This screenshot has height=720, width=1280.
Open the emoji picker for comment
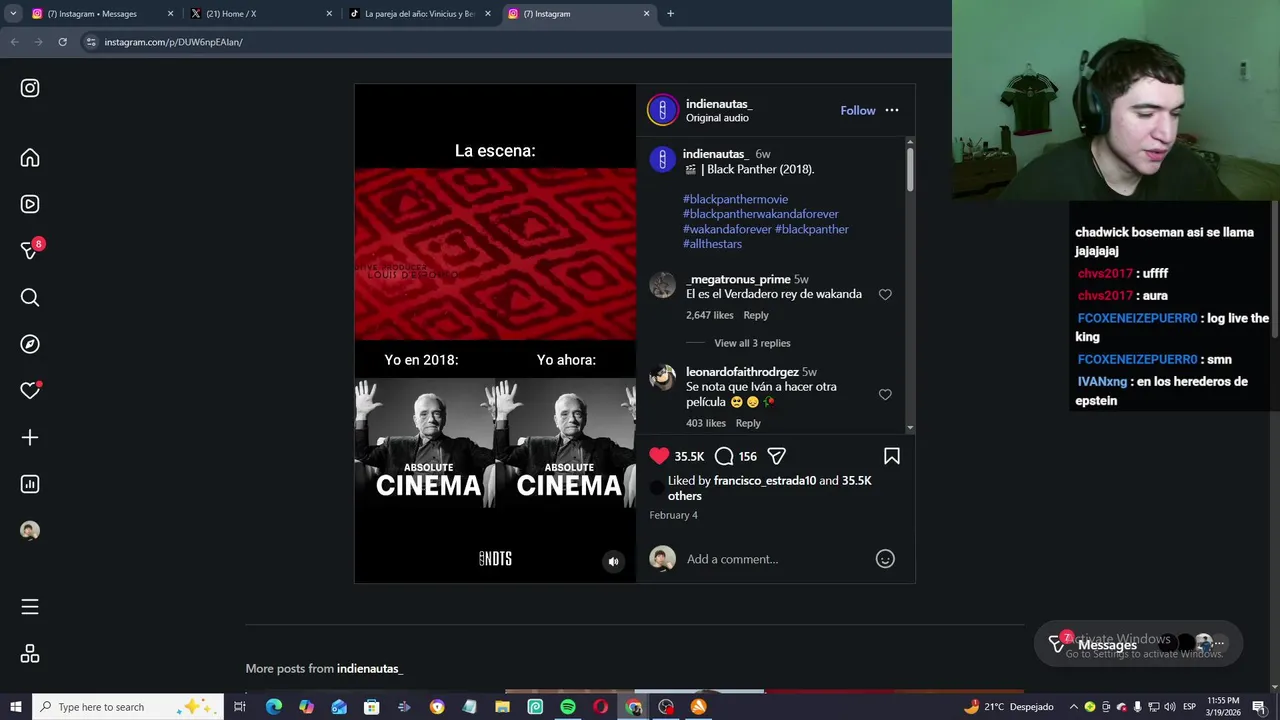885,559
